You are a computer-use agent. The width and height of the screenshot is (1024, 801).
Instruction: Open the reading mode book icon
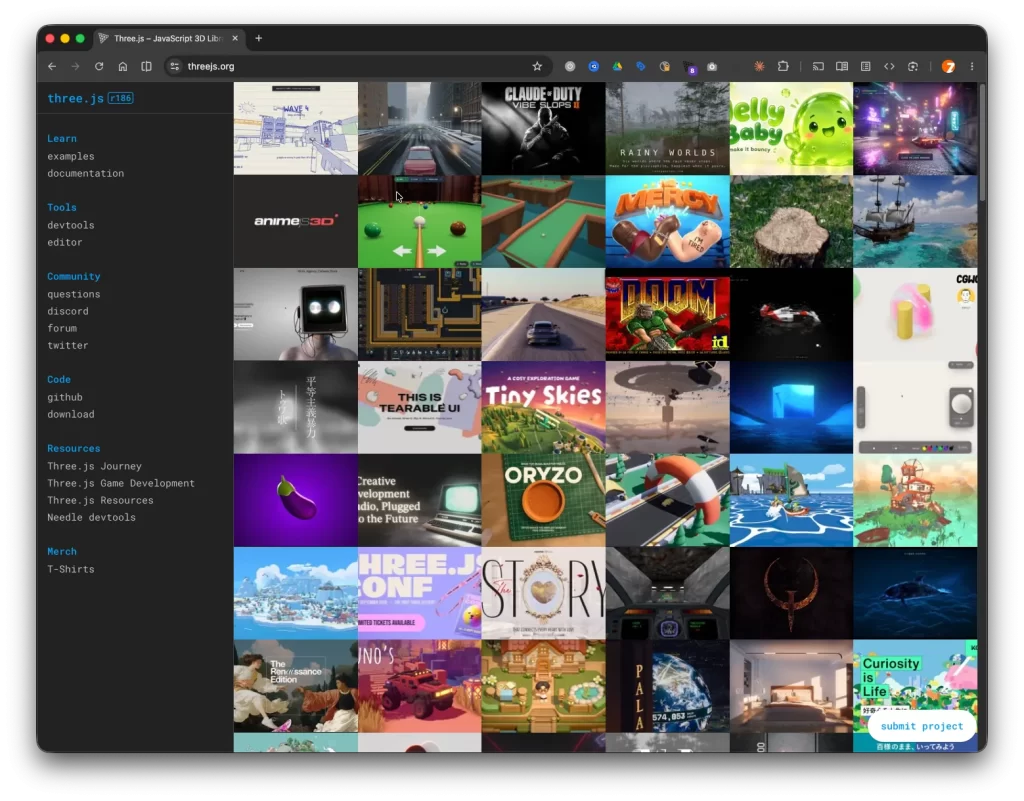842,66
